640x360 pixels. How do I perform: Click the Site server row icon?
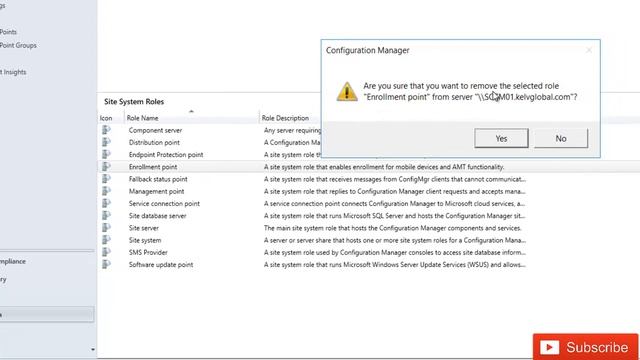point(106,228)
